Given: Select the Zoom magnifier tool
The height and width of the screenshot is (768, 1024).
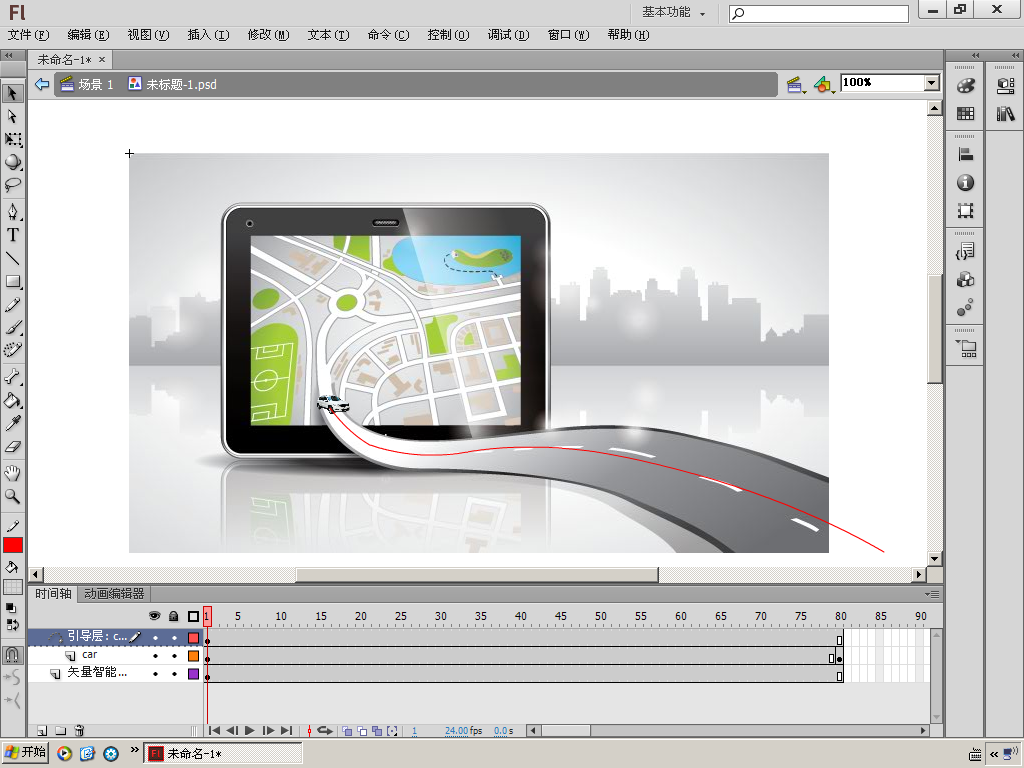Looking at the screenshot, I should (x=13, y=496).
